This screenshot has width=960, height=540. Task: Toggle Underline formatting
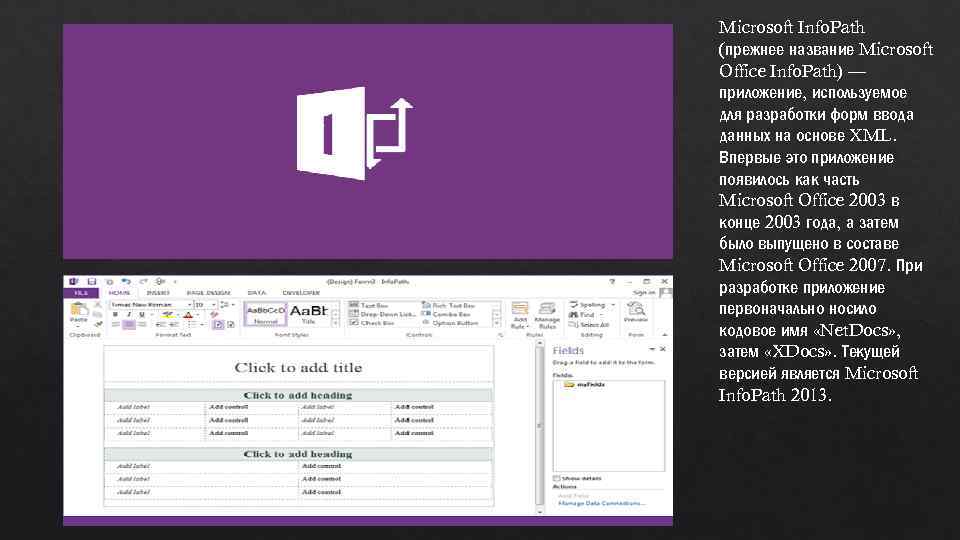tap(141, 314)
